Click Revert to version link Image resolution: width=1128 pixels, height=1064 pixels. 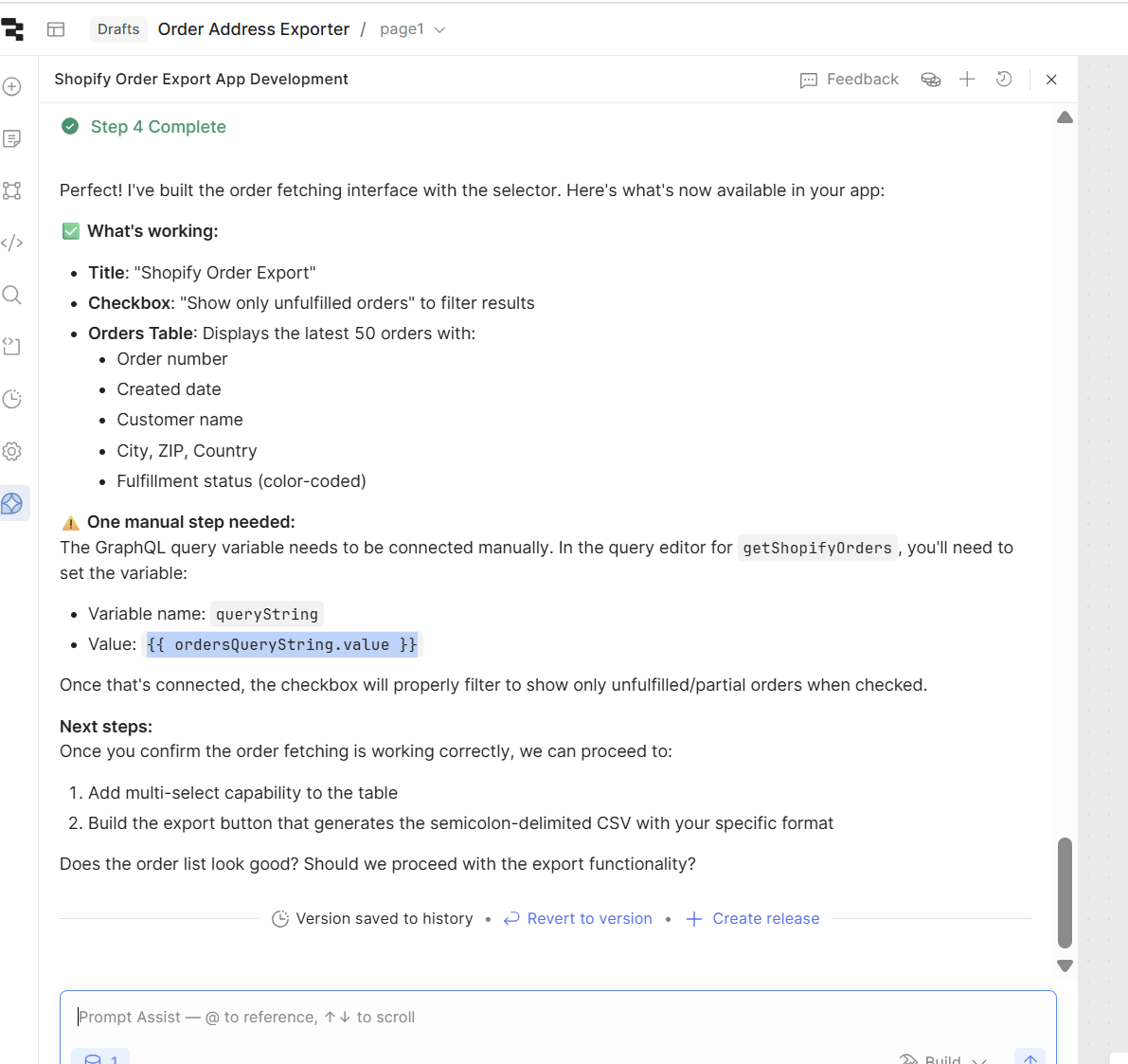pyautogui.click(x=578, y=919)
